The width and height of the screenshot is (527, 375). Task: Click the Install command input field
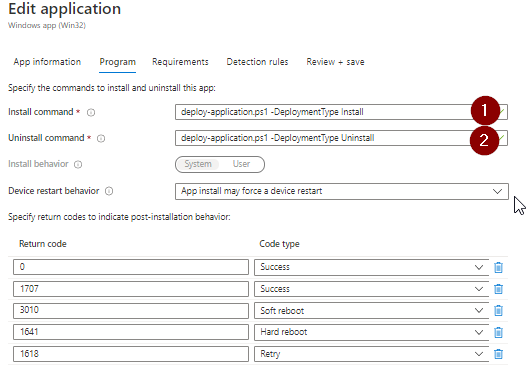tap(341, 112)
